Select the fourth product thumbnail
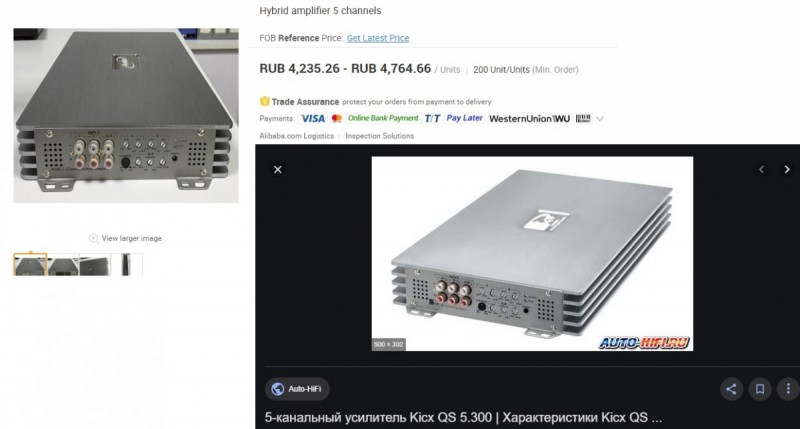The height and width of the screenshot is (429, 800). point(127,264)
